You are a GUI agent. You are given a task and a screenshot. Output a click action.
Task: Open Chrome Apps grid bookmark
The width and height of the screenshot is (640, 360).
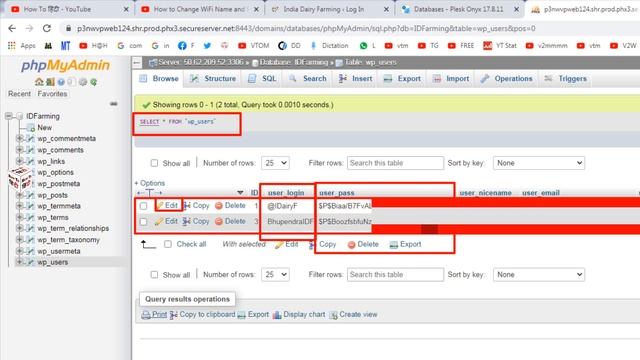[x=21, y=46]
